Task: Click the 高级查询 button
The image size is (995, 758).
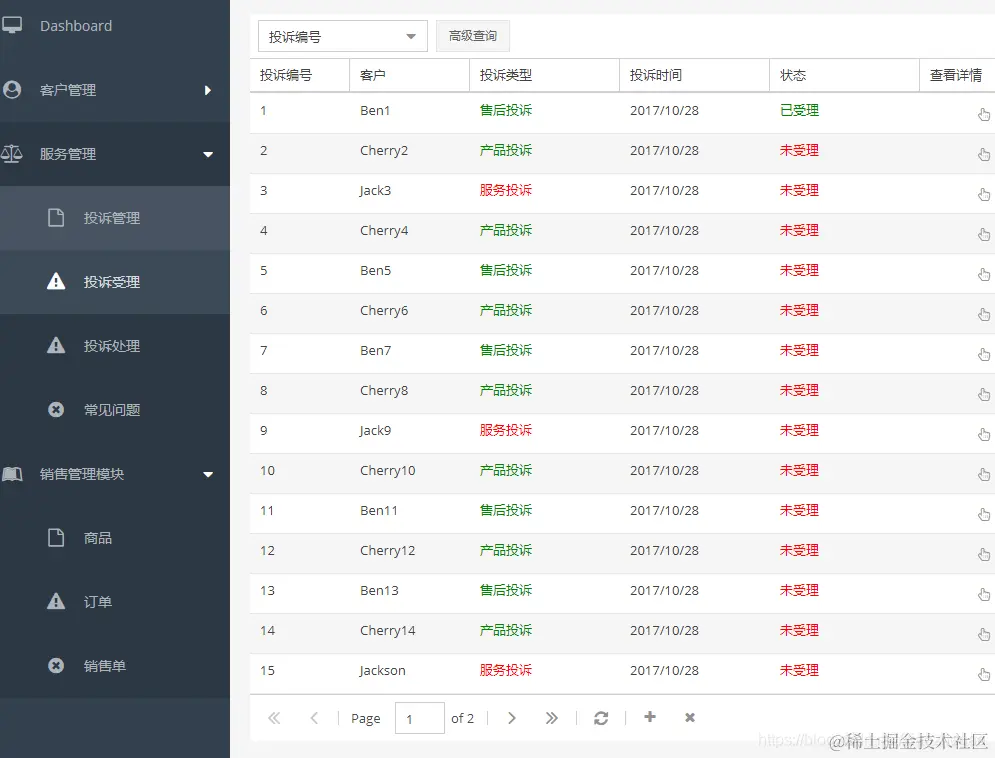Action: pyautogui.click(x=473, y=36)
